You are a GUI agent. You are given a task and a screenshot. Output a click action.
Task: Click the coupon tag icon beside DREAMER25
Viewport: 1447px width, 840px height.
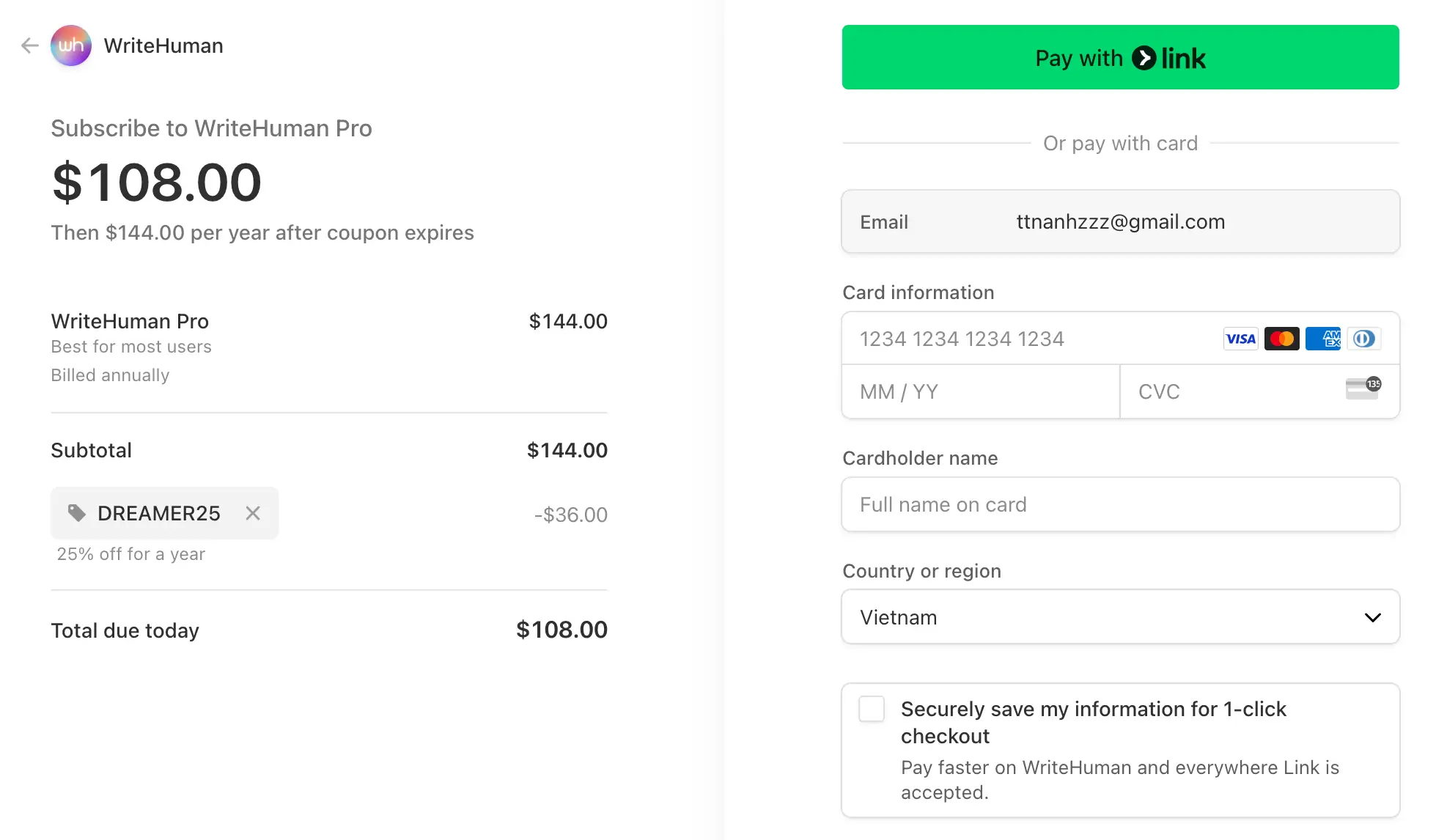point(76,513)
